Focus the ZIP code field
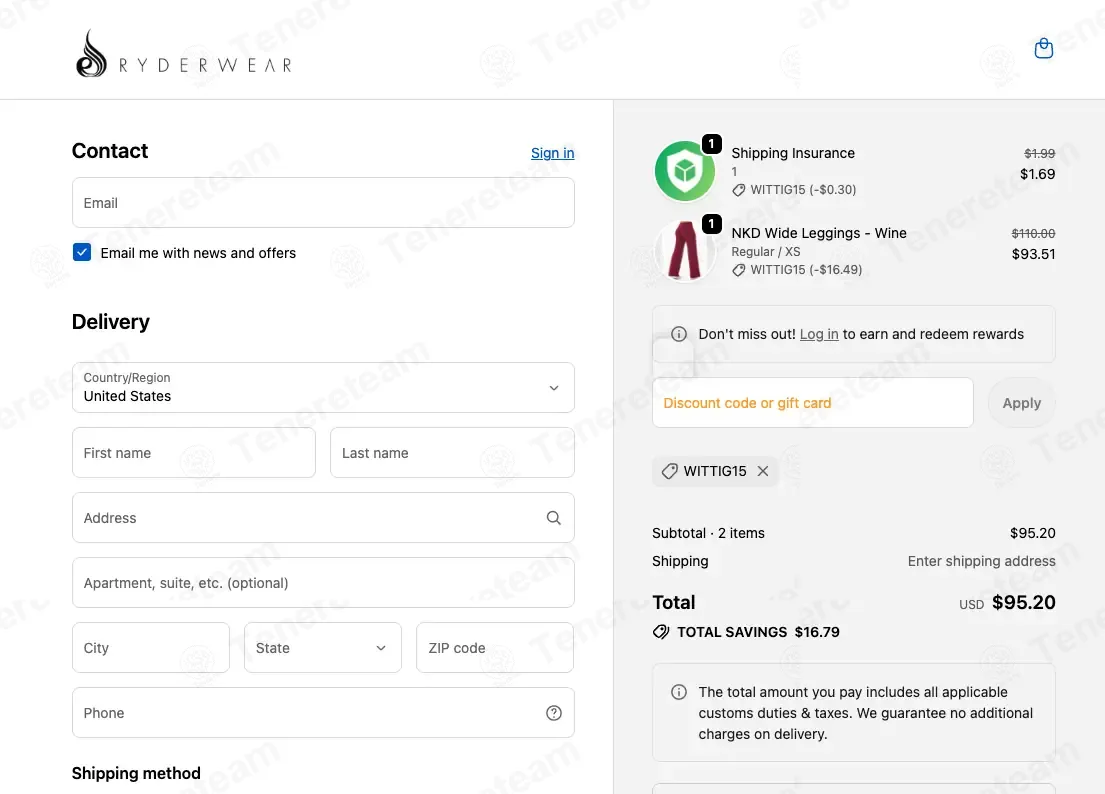The width and height of the screenshot is (1105, 794). click(495, 647)
